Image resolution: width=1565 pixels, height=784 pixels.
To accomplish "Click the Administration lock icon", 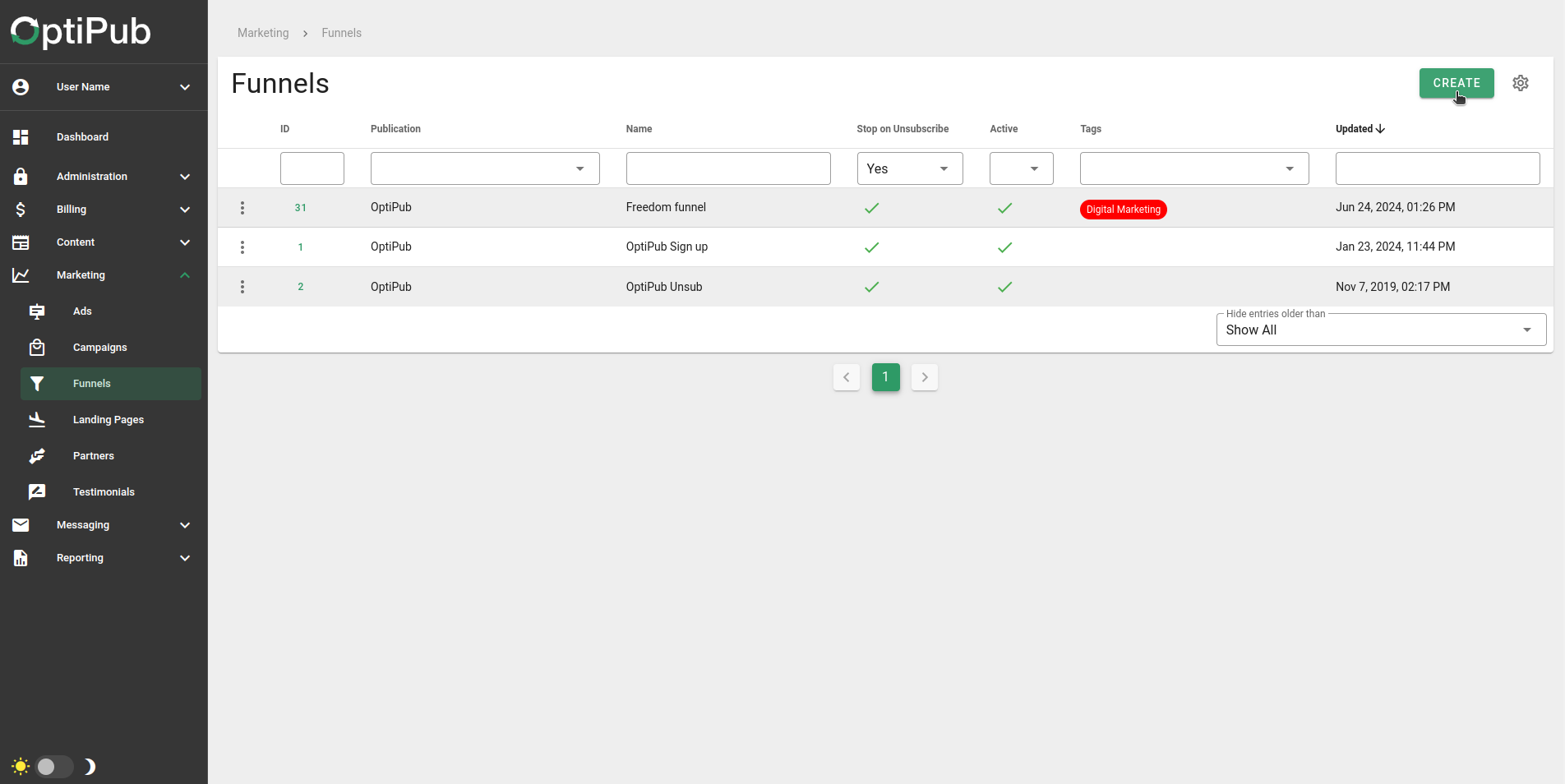I will pos(21,177).
